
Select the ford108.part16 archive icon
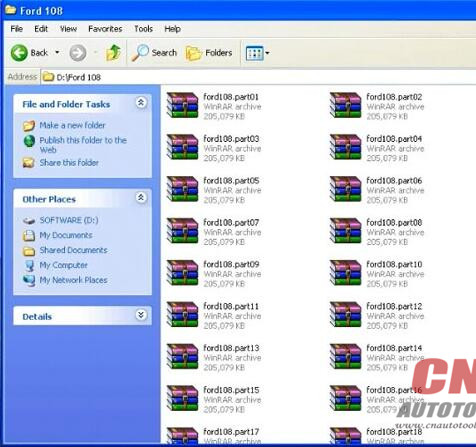point(345,398)
